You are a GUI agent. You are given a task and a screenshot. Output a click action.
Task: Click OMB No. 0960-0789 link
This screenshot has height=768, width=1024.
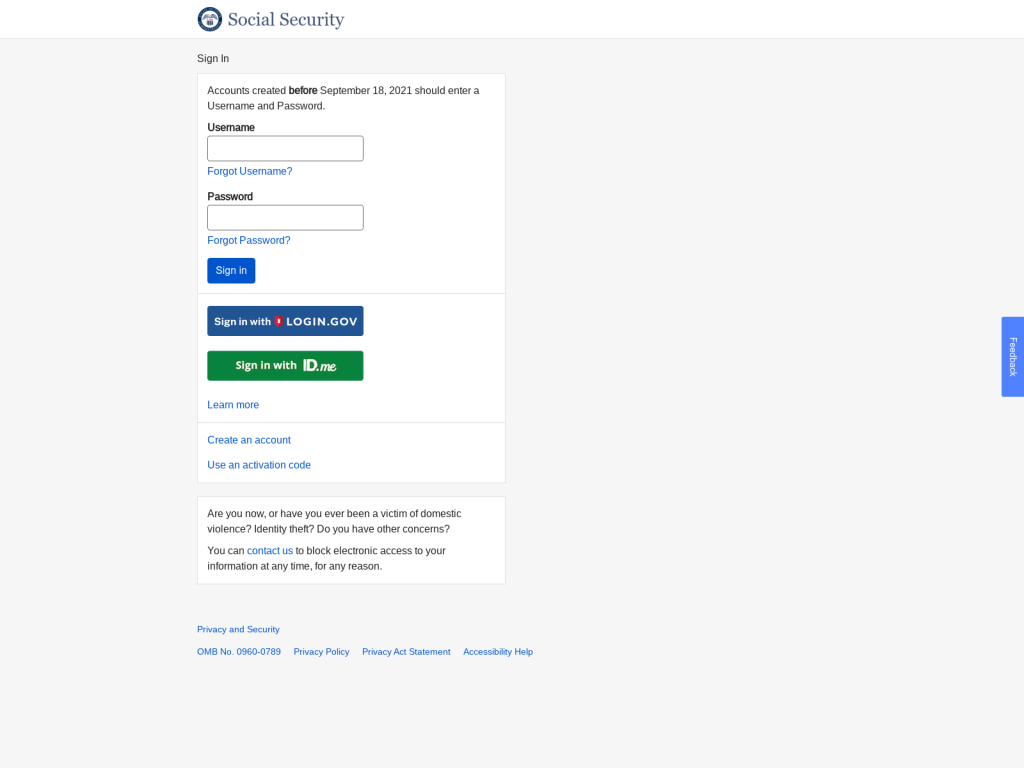pyautogui.click(x=239, y=652)
